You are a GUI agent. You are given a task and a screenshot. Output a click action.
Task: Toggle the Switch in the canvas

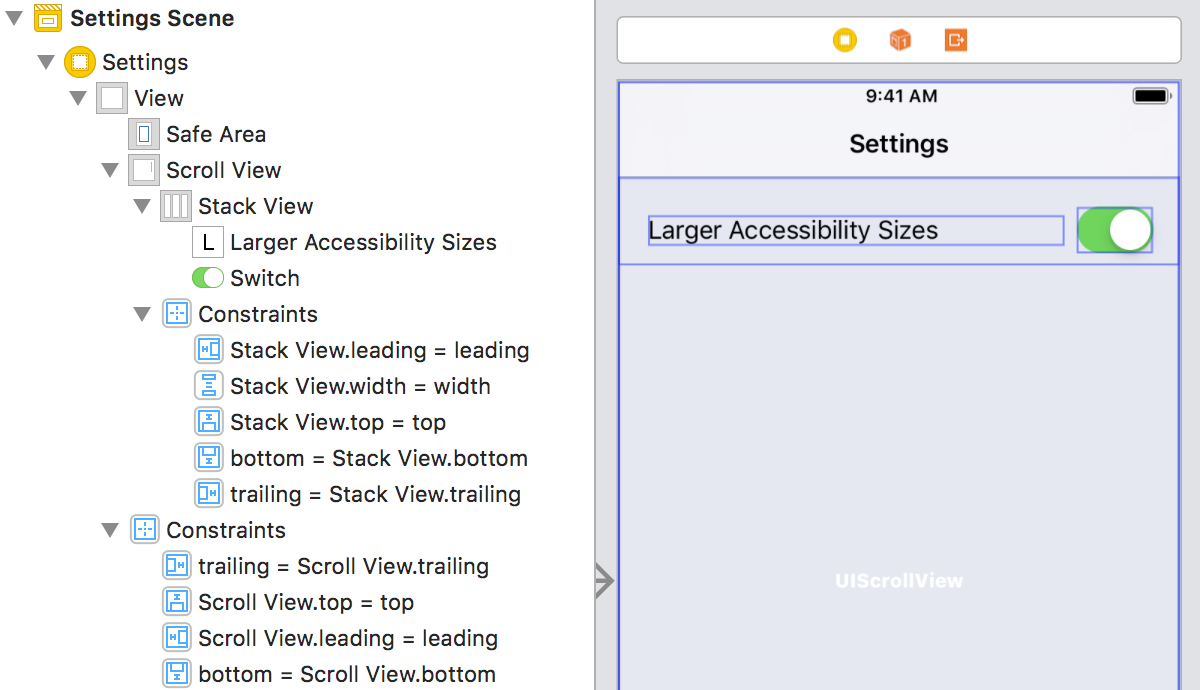1114,230
